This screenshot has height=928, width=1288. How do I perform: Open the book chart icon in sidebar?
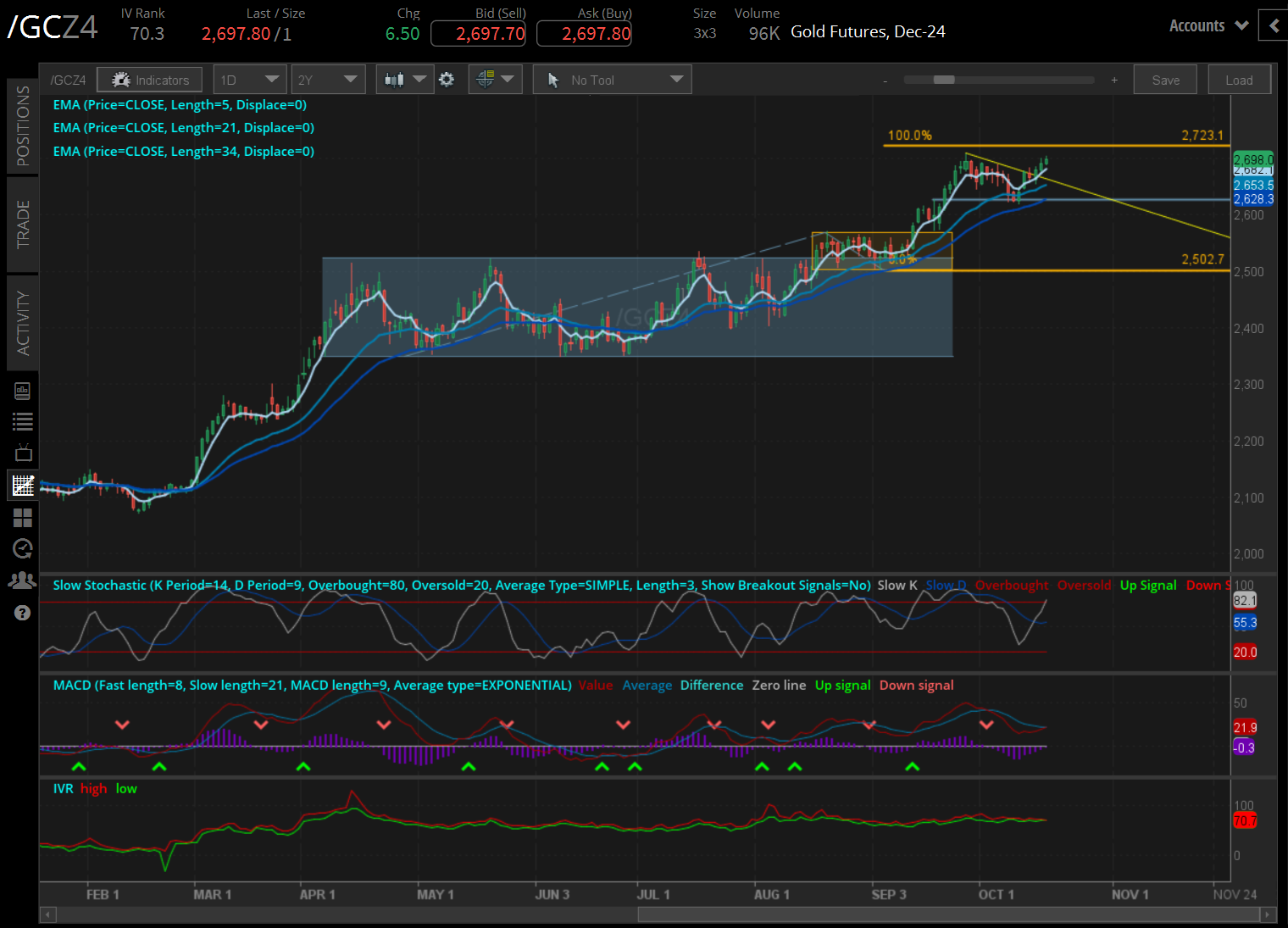23,391
